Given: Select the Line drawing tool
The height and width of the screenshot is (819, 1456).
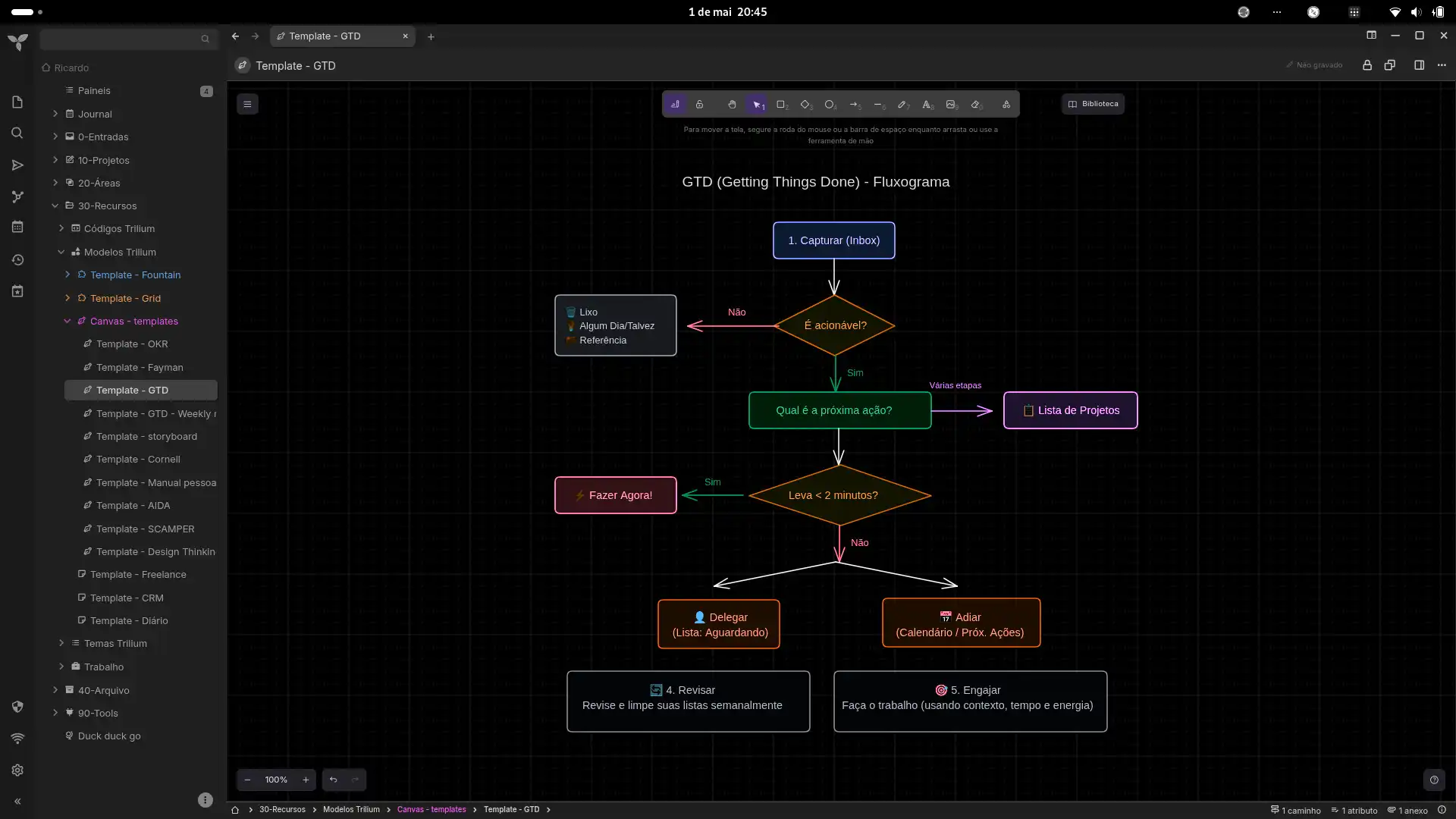Looking at the screenshot, I should tap(878, 105).
